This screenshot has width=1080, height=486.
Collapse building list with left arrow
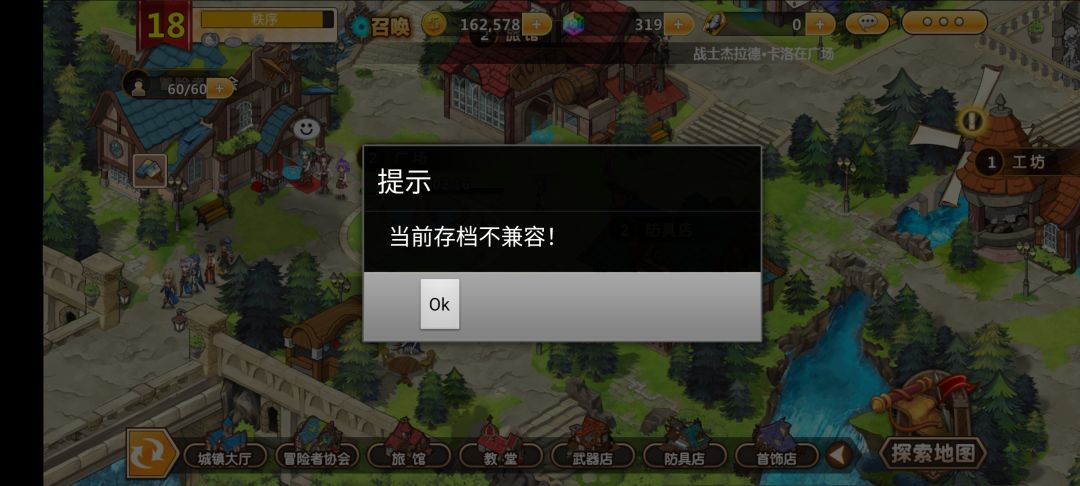pos(838,455)
